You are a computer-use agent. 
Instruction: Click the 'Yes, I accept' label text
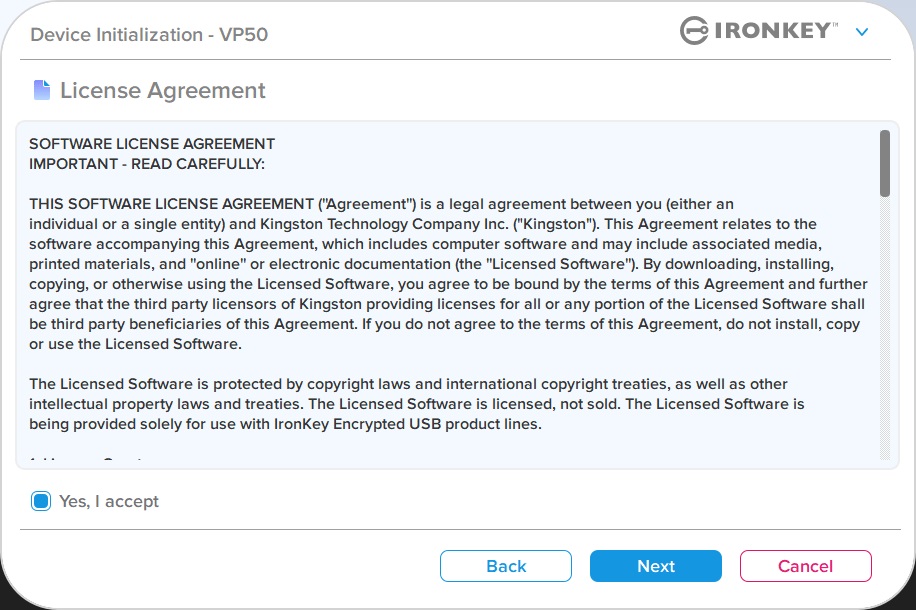coord(109,501)
